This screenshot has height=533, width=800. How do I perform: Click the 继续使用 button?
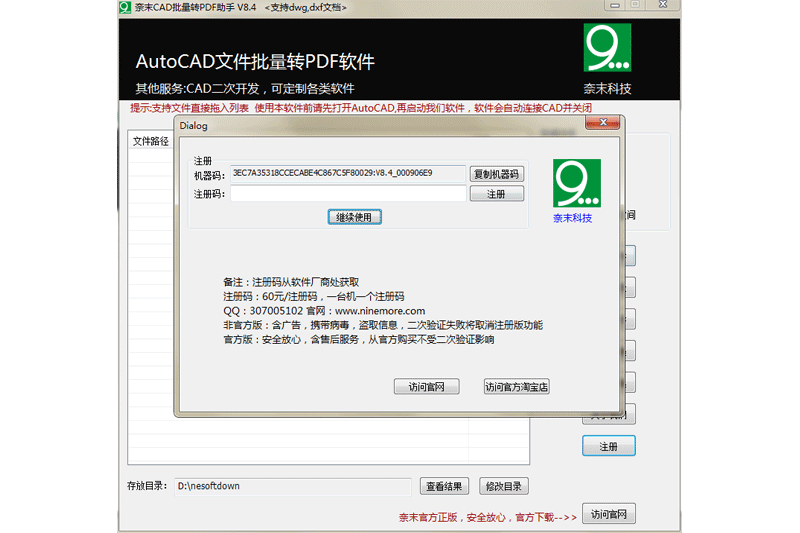pyautogui.click(x=355, y=217)
